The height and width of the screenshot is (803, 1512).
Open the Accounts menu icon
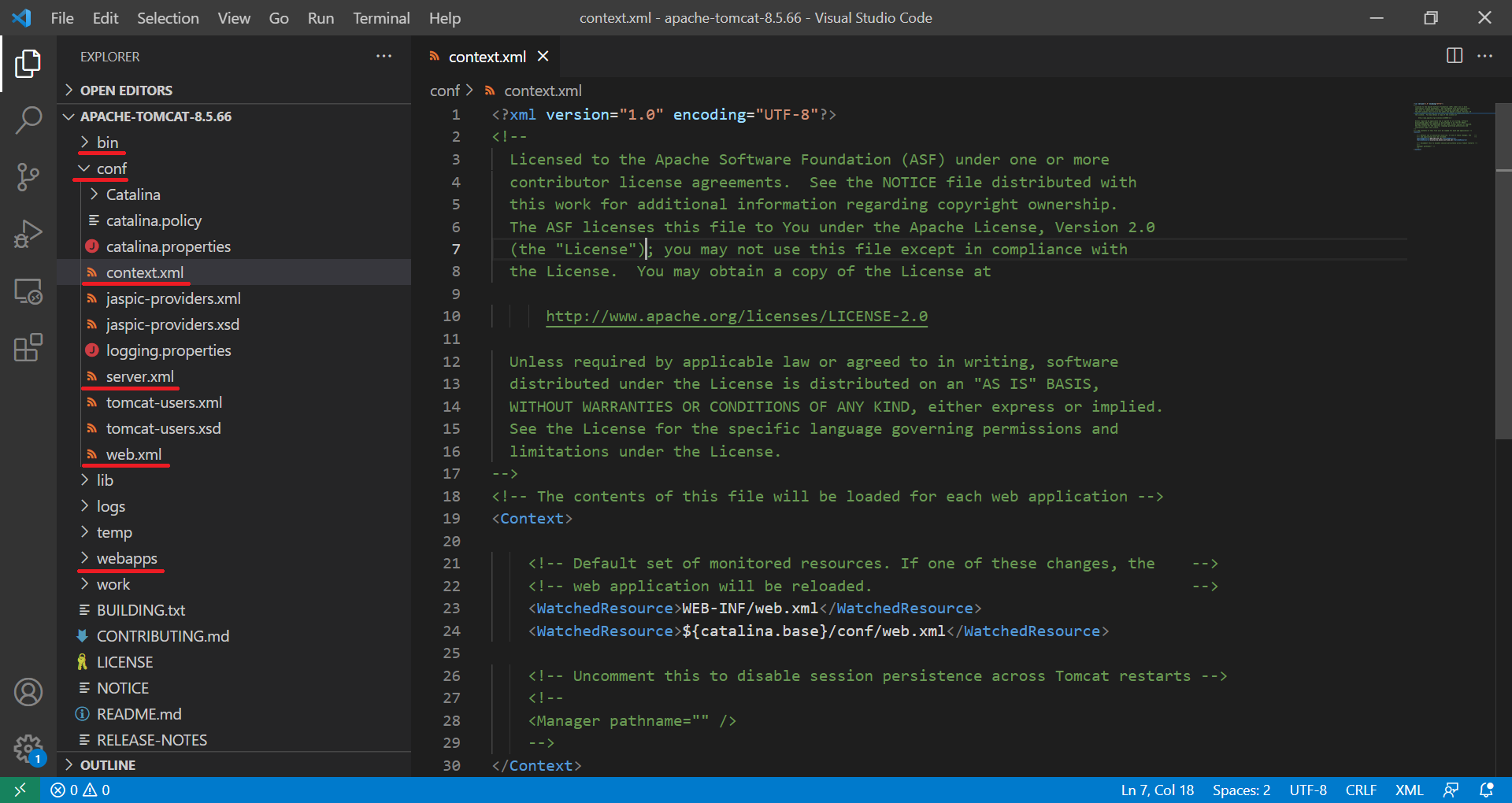28,693
